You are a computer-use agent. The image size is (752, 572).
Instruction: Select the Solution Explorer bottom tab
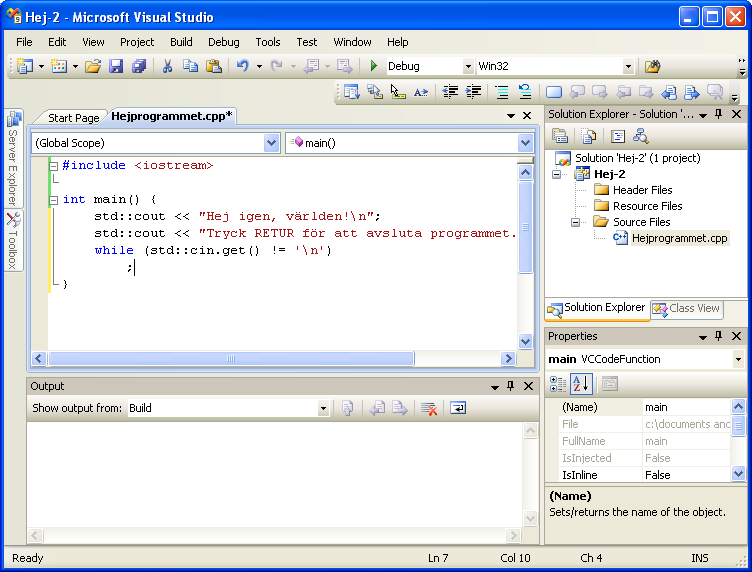598,308
